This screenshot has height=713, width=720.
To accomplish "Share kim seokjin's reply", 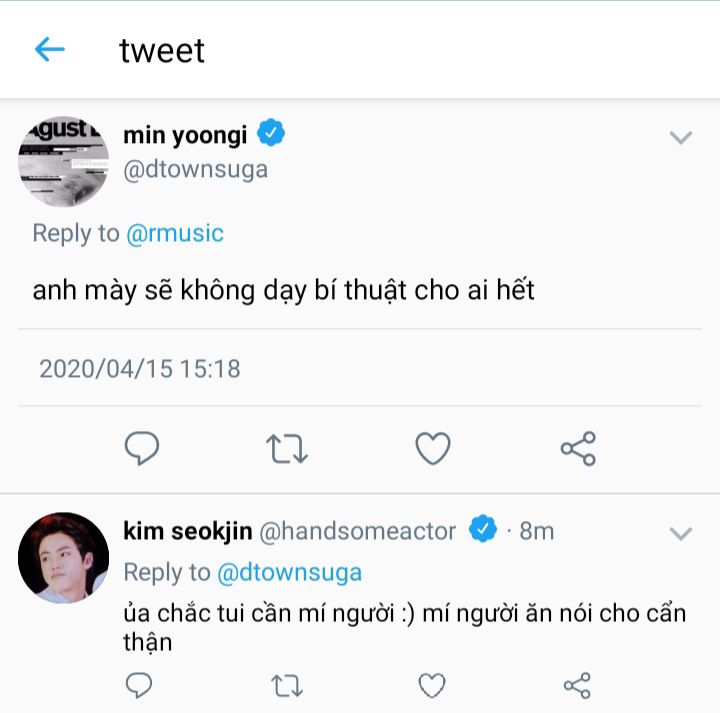I will pyautogui.click(x=577, y=685).
